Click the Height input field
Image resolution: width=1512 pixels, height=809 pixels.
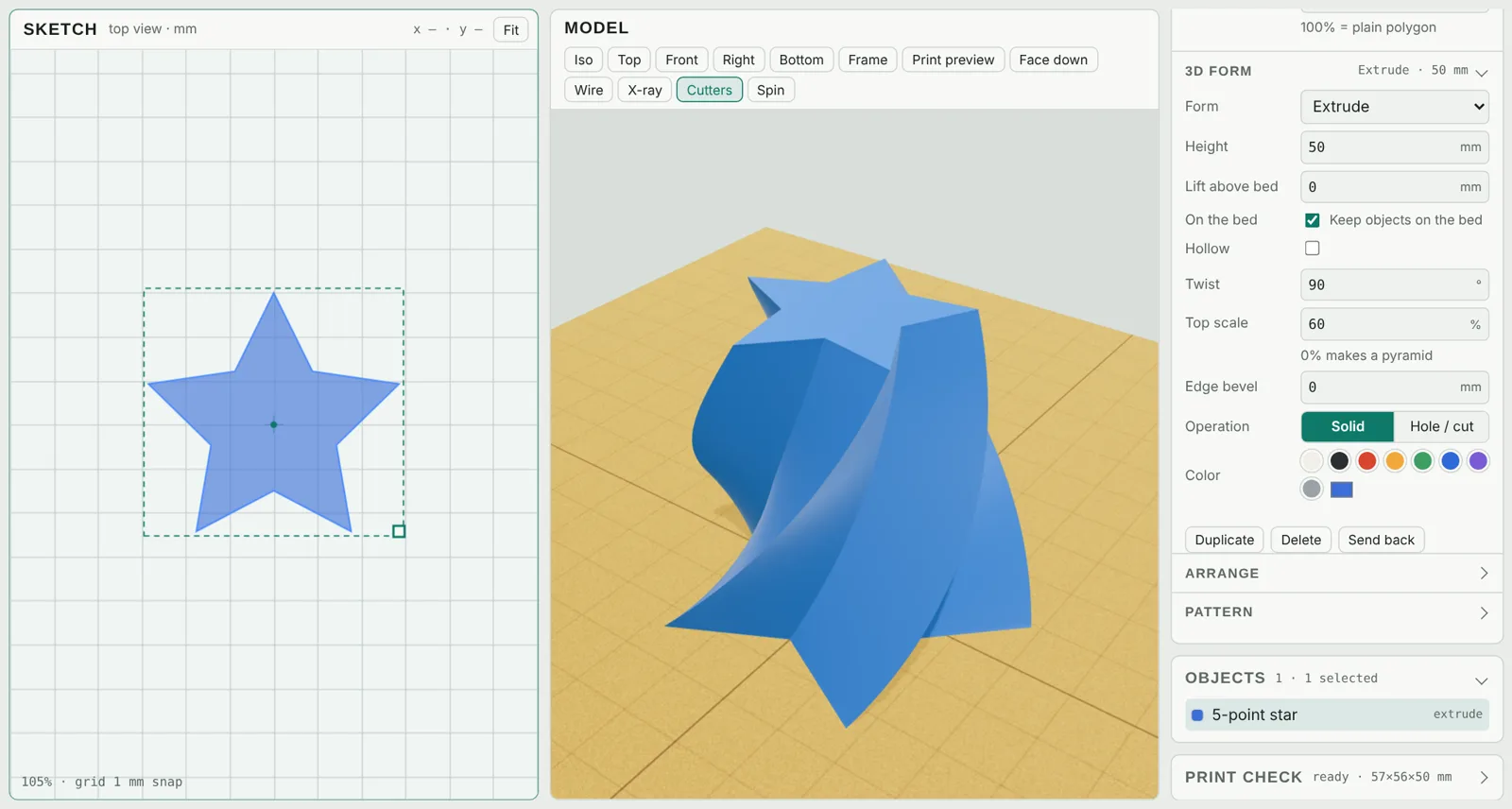[1395, 147]
